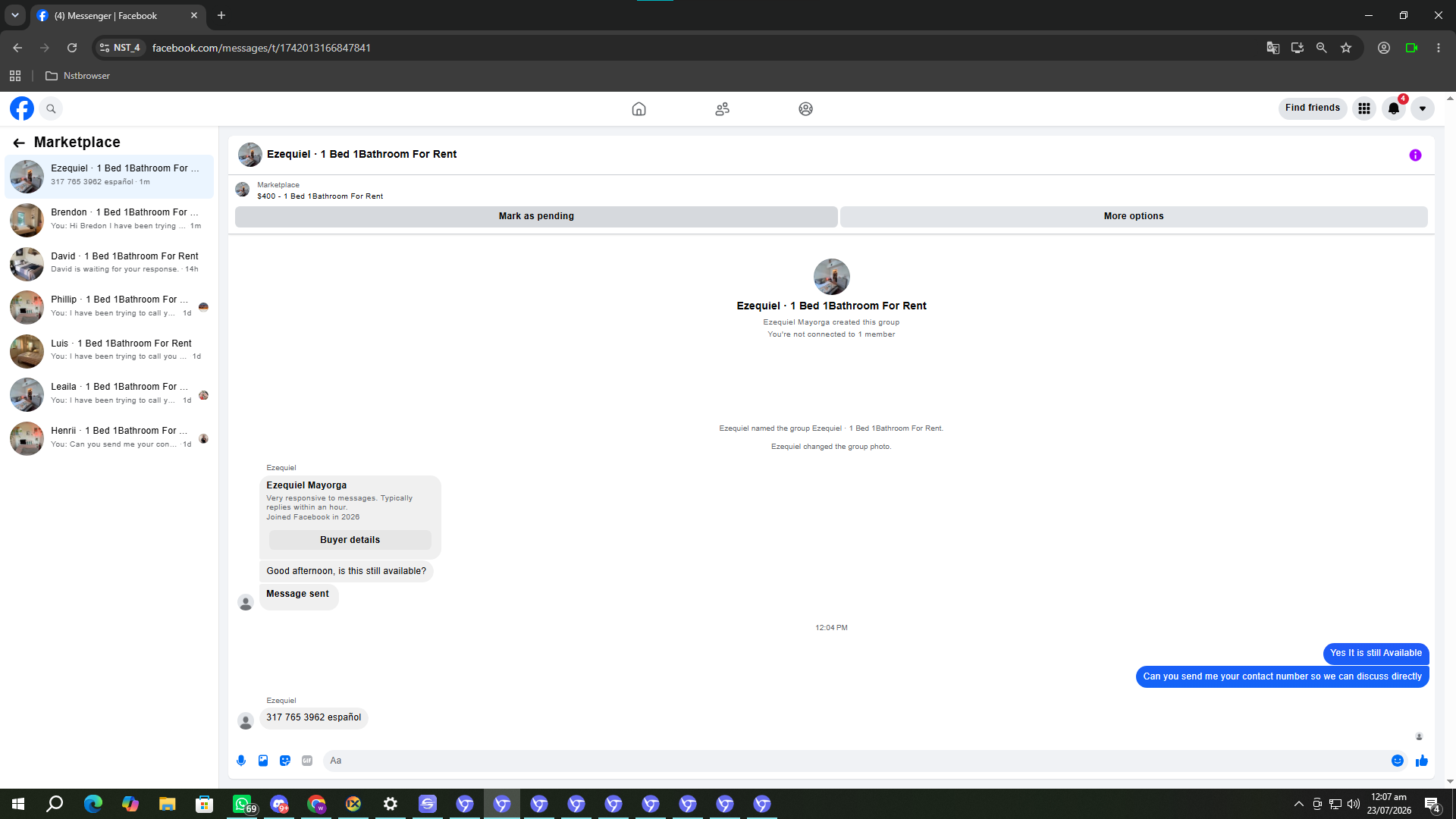Open the Brendon conversation in the list

coord(109,220)
